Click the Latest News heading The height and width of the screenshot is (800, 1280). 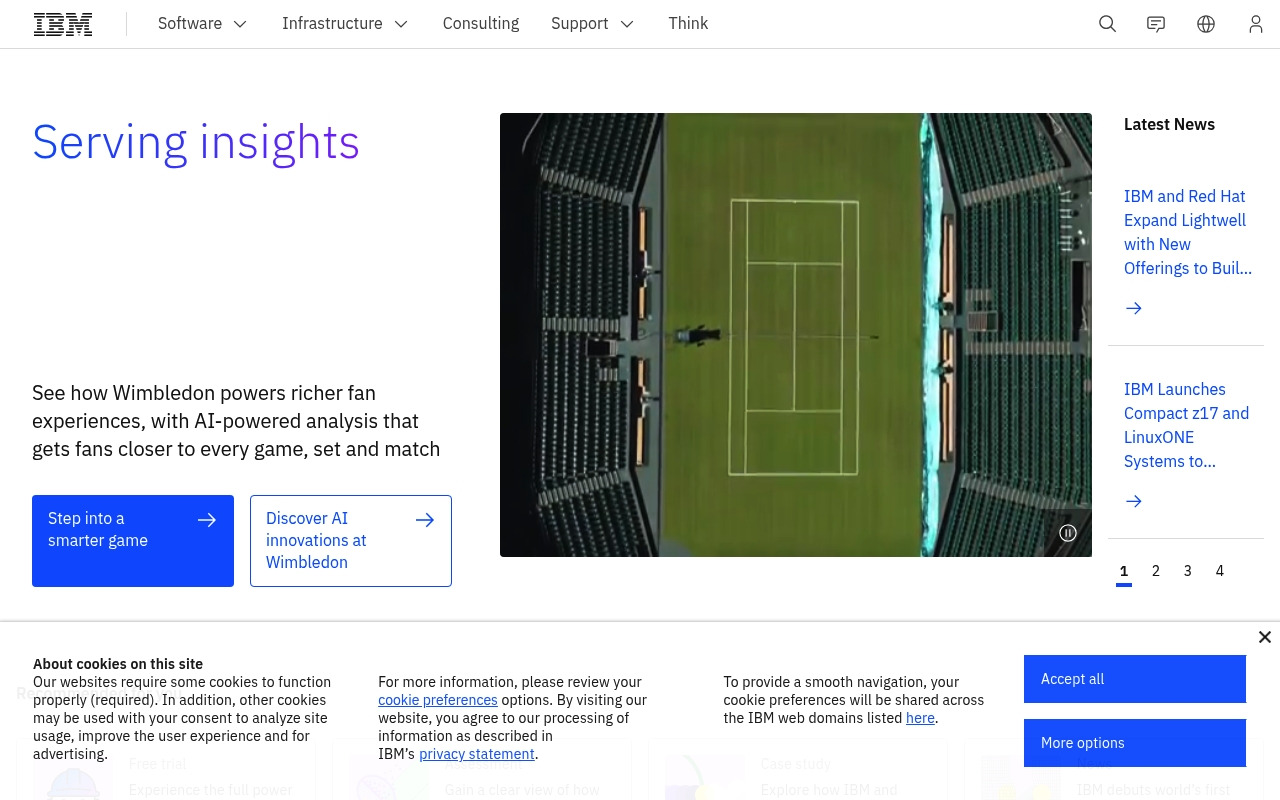click(x=1169, y=124)
